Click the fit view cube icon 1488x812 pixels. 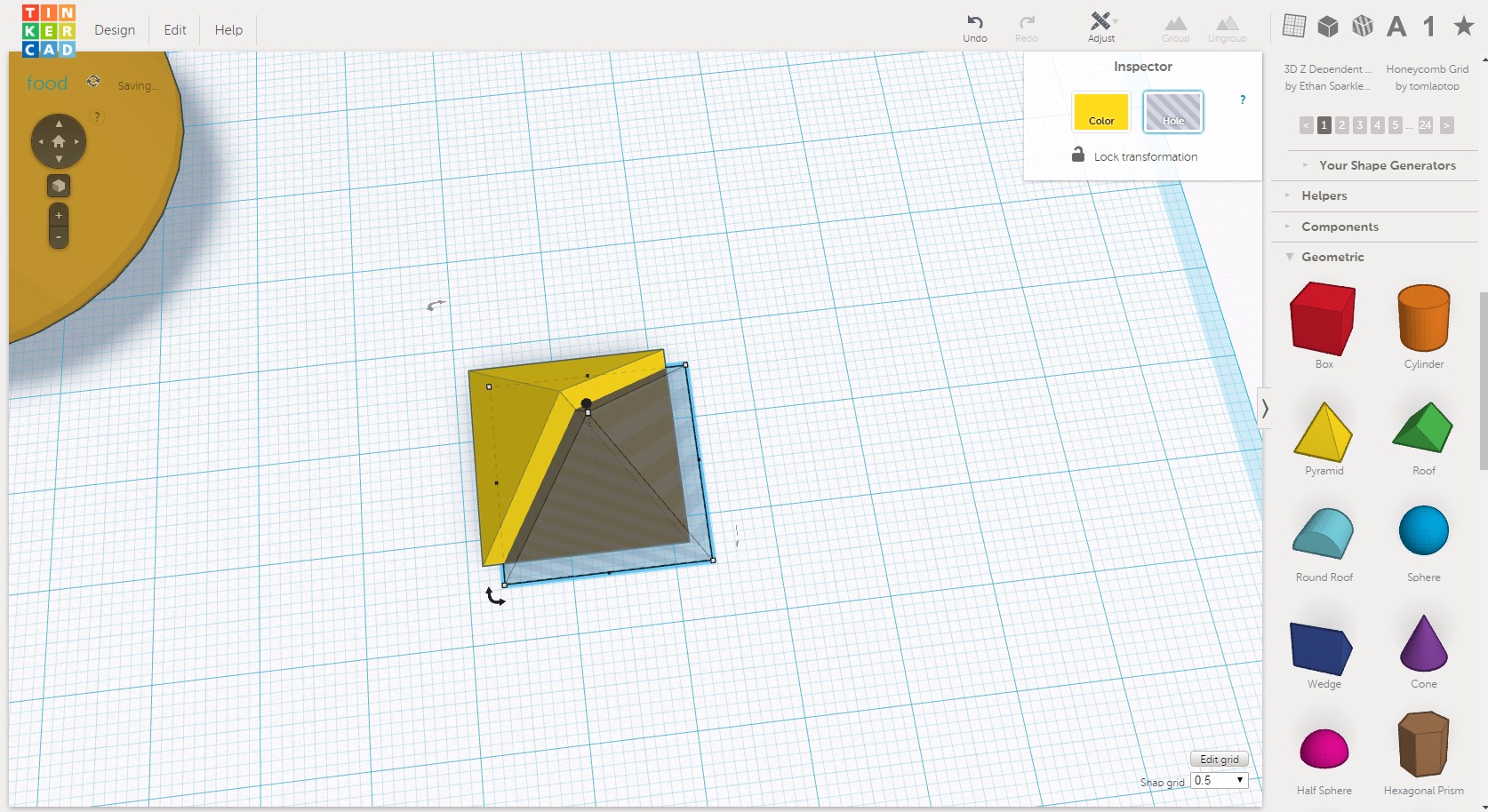tap(59, 186)
